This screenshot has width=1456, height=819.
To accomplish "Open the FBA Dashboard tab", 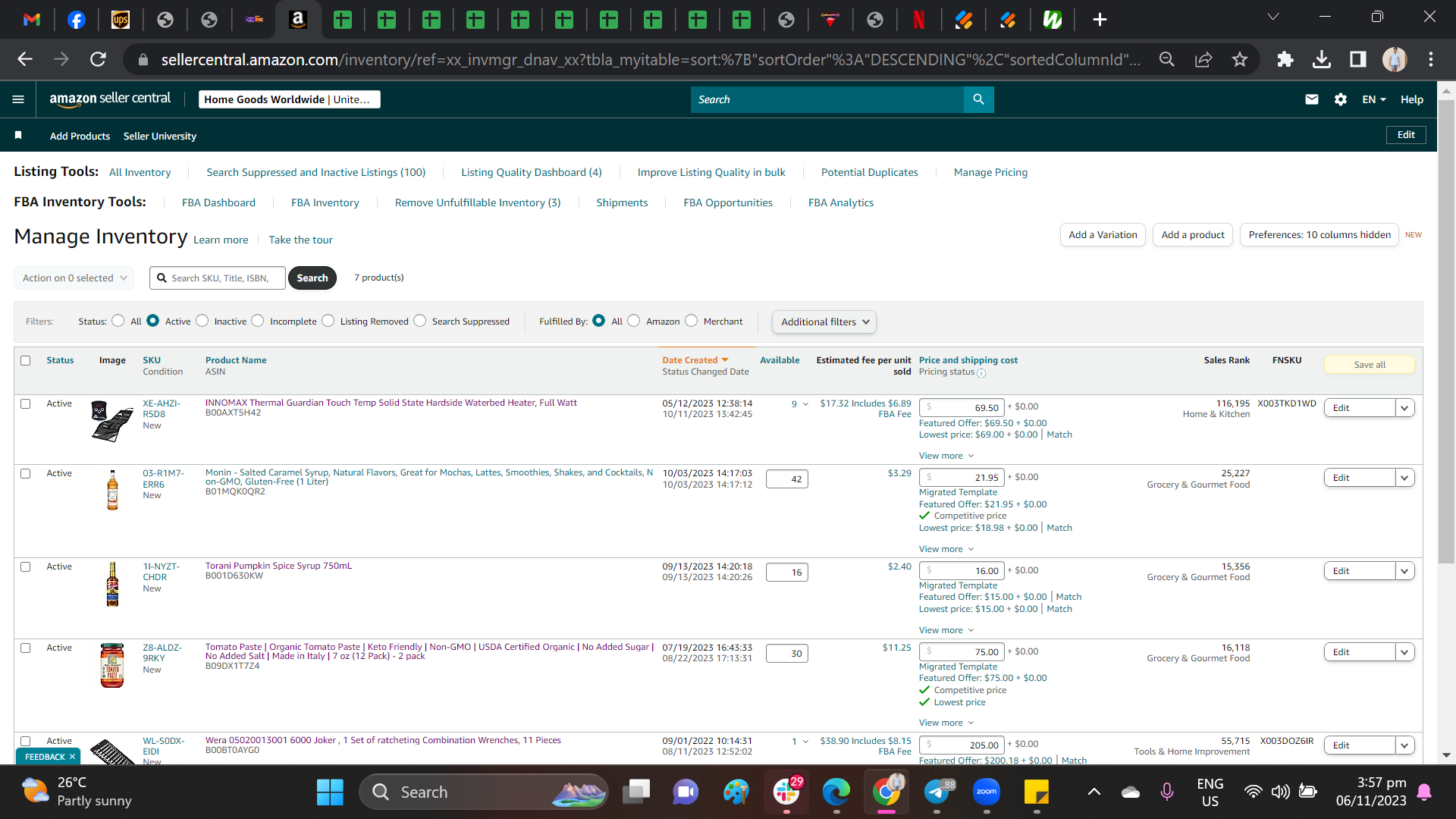I will (218, 202).
